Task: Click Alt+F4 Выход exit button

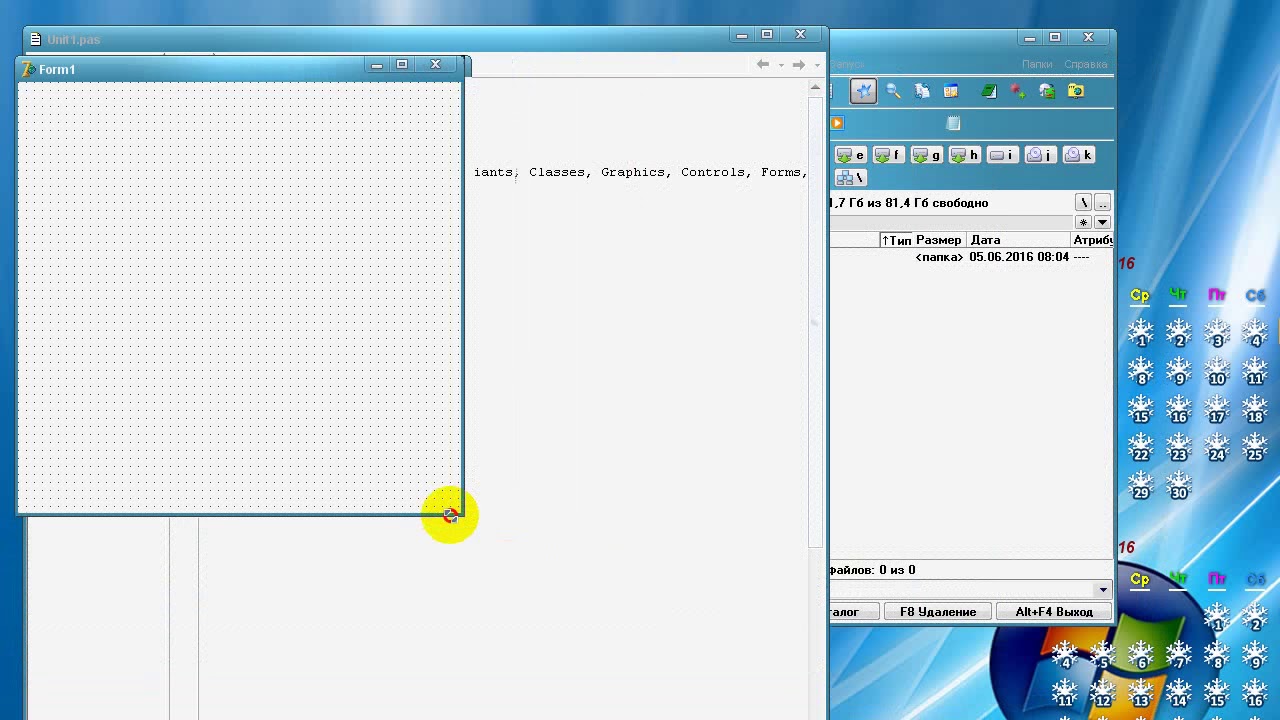Action: (1054, 612)
